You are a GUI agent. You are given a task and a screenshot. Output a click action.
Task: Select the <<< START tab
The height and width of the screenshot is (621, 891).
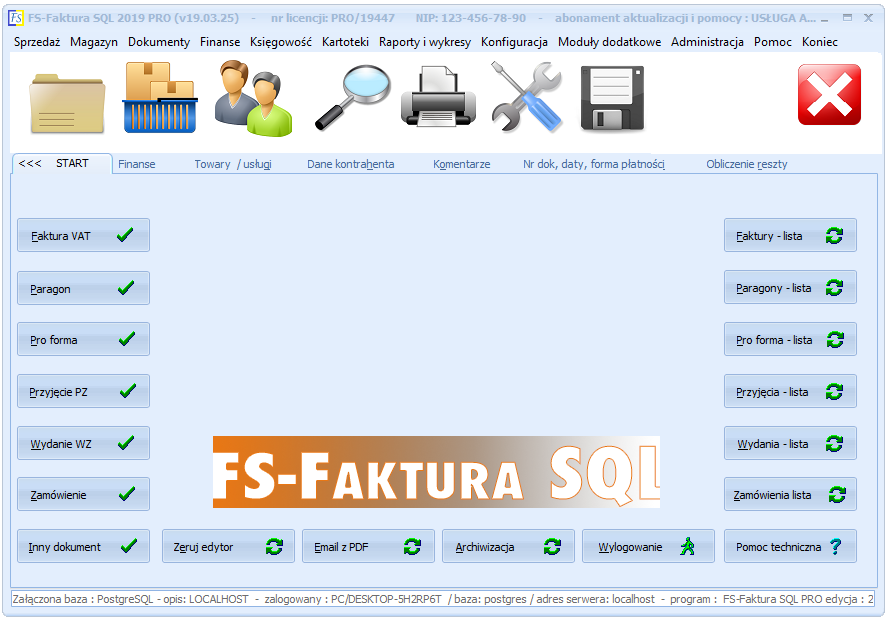coord(62,164)
